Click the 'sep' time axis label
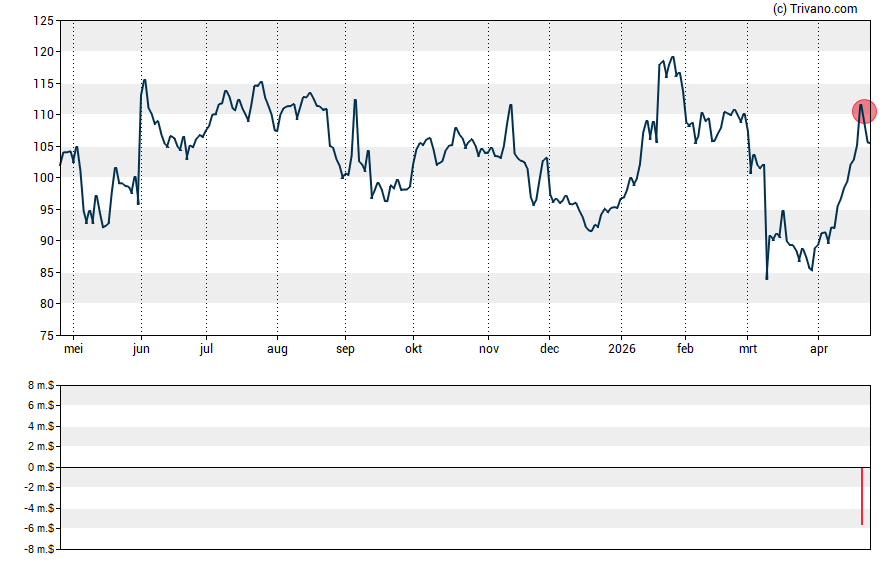The image size is (888, 565). tap(345, 350)
